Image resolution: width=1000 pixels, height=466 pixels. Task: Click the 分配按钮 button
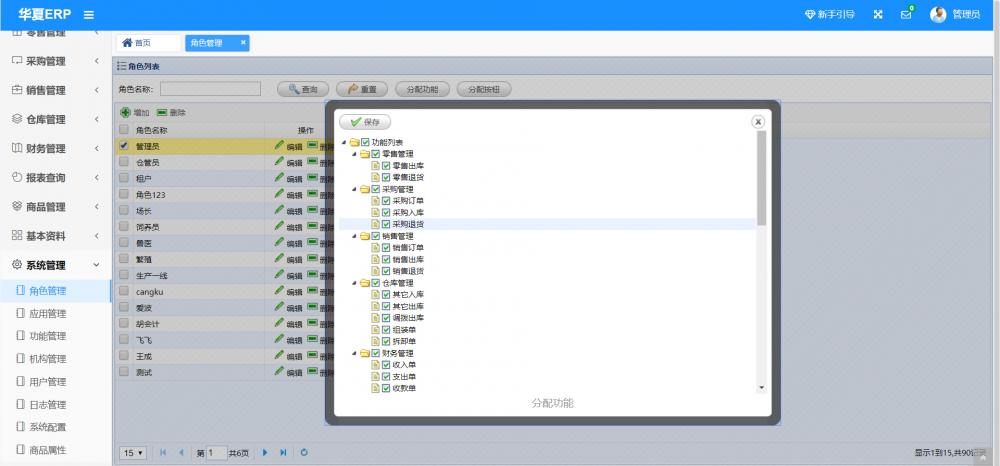point(484,89)
